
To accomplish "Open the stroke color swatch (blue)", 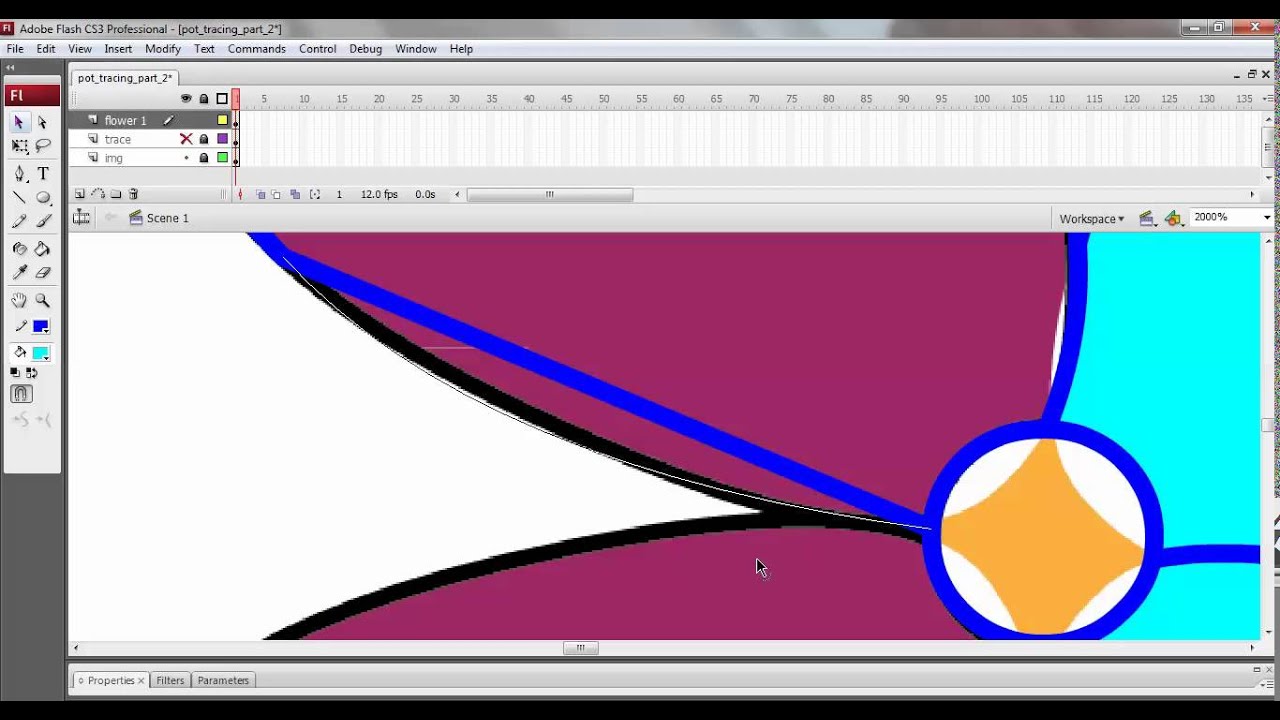I will point(41,327).
